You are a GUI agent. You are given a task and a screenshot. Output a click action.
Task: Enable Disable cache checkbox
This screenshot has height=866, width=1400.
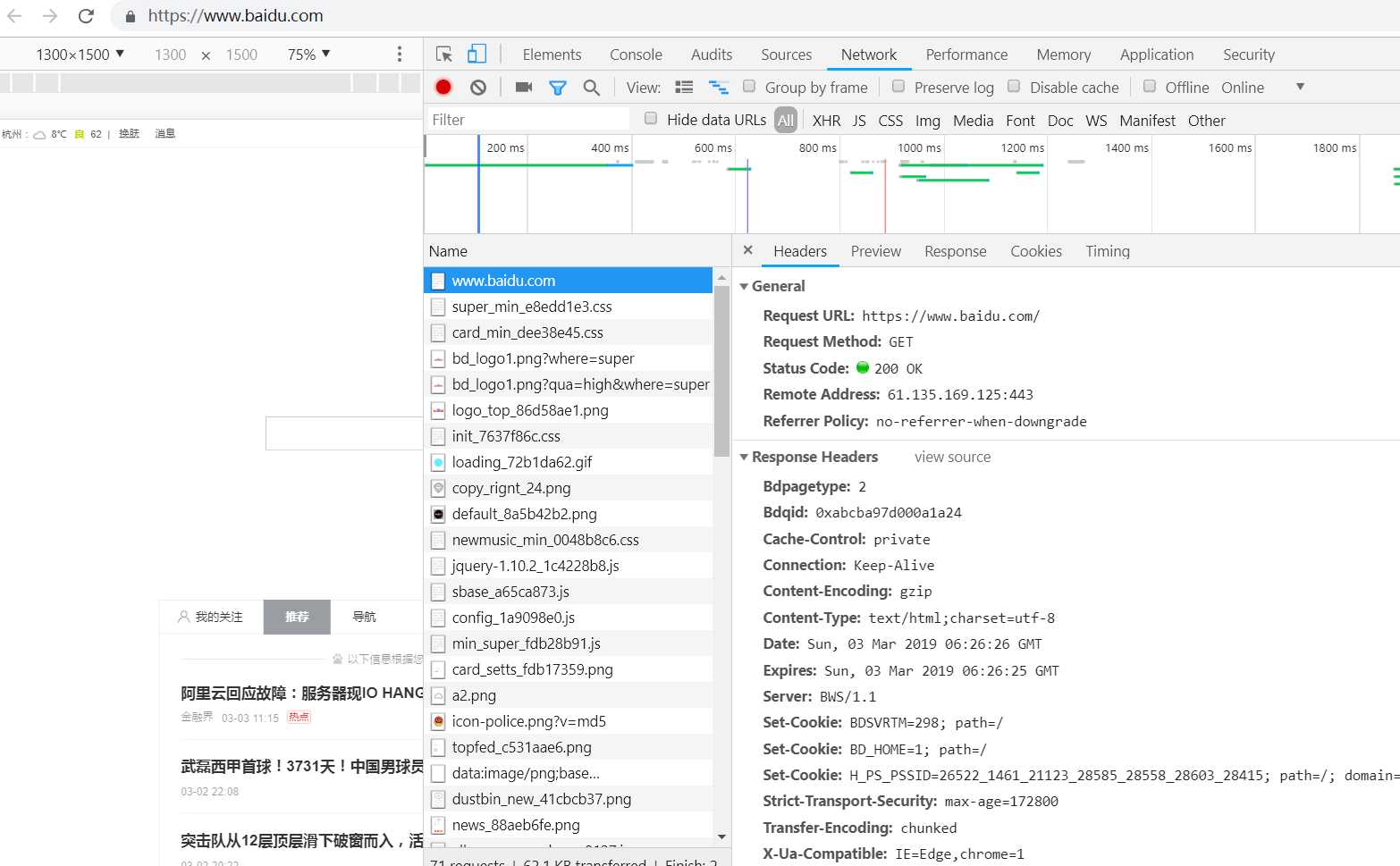pyautogui.click(x=1014, y=86)
